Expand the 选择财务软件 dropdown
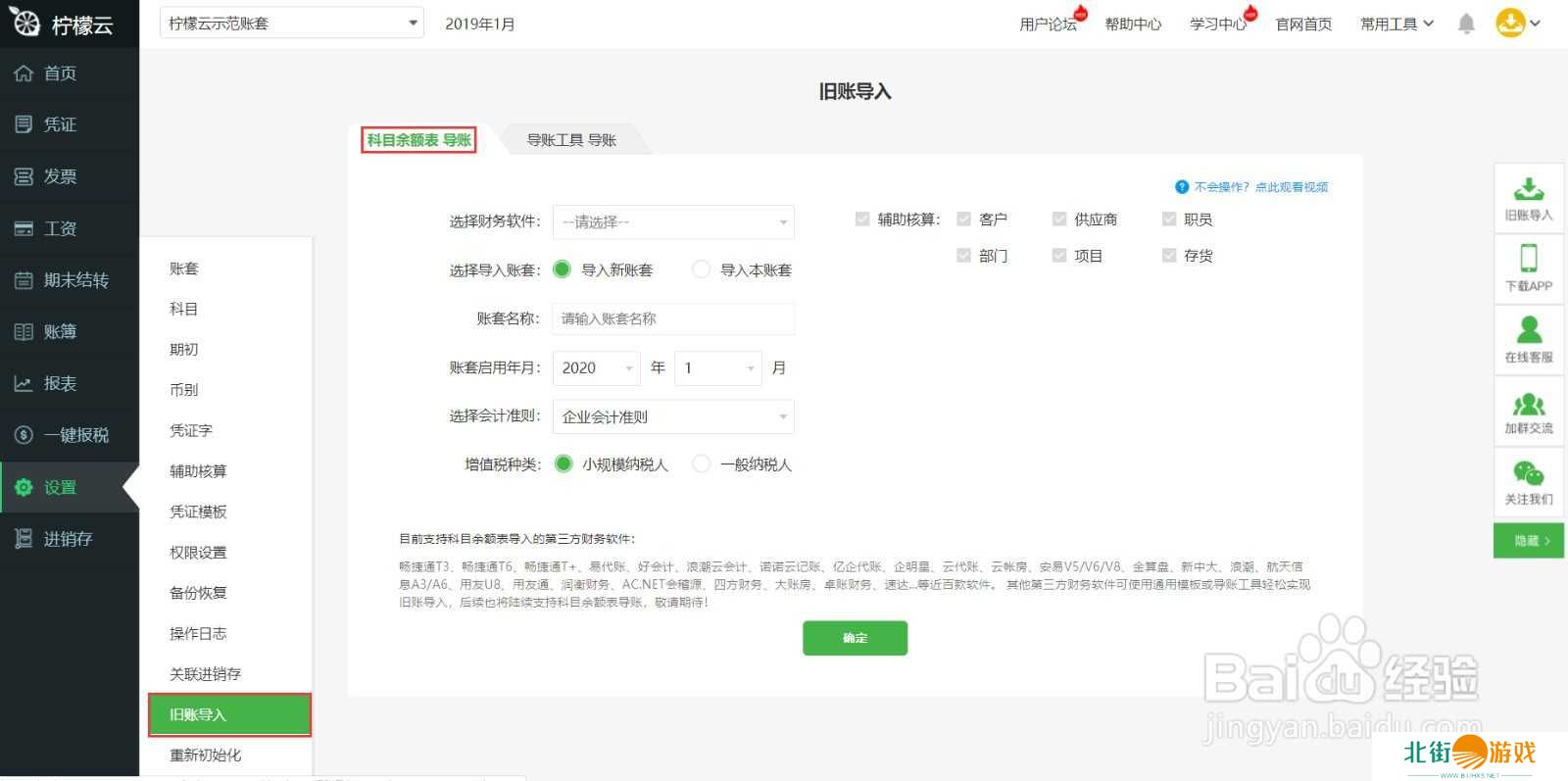Image resolution: width=1568 pixels, height=781 pixels. [673, 222]
